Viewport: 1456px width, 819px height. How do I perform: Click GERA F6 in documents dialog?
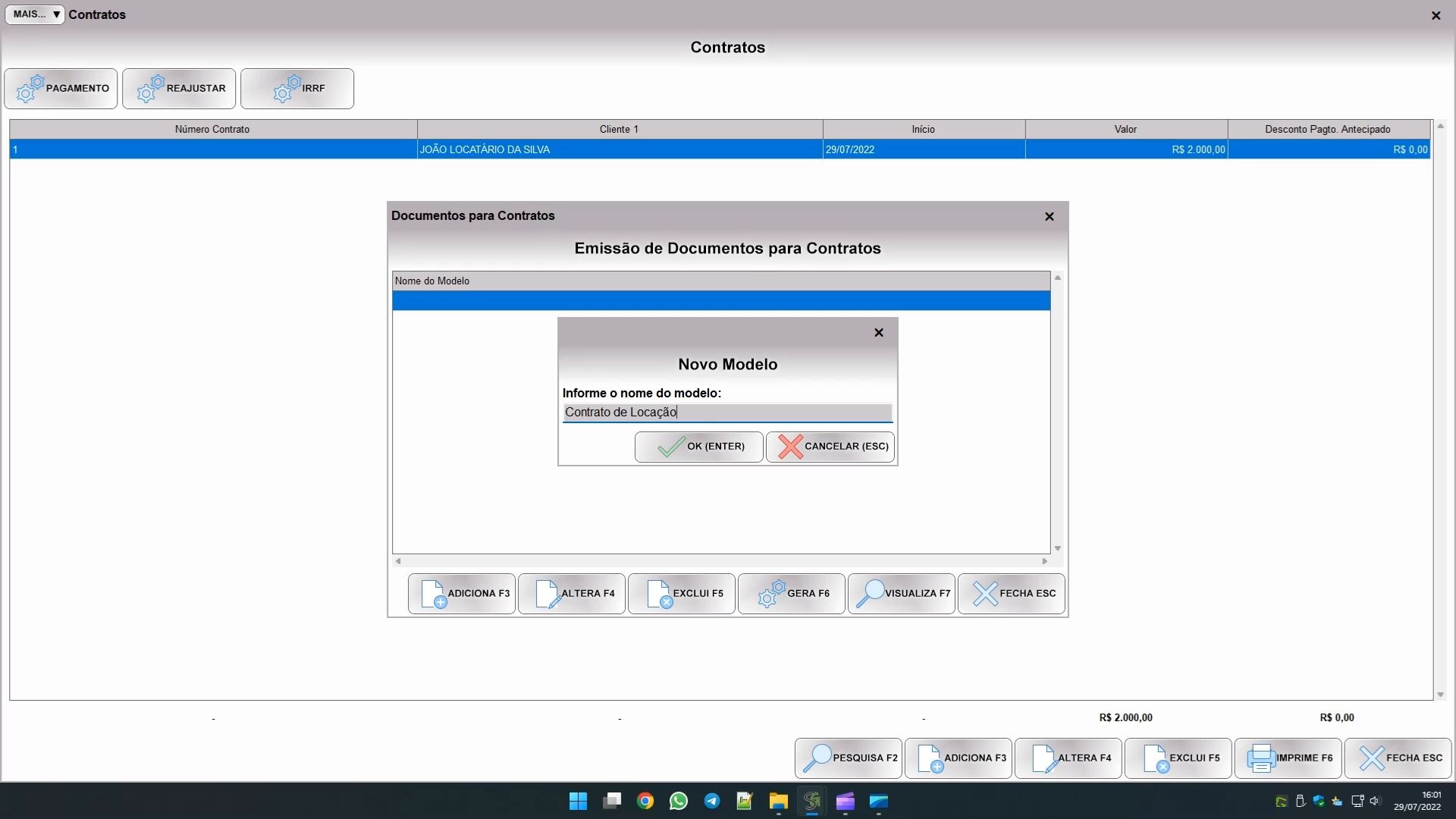click(x=791, y=594)
